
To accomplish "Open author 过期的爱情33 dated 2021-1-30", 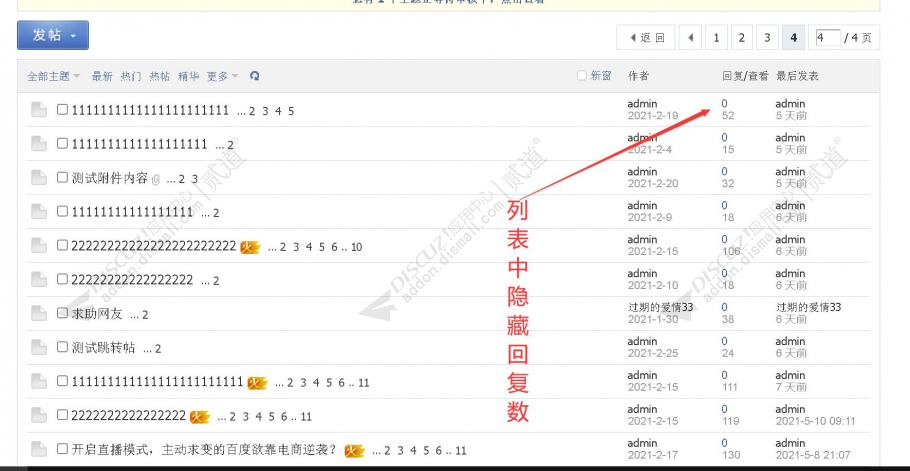I will (x=660, y=307).
